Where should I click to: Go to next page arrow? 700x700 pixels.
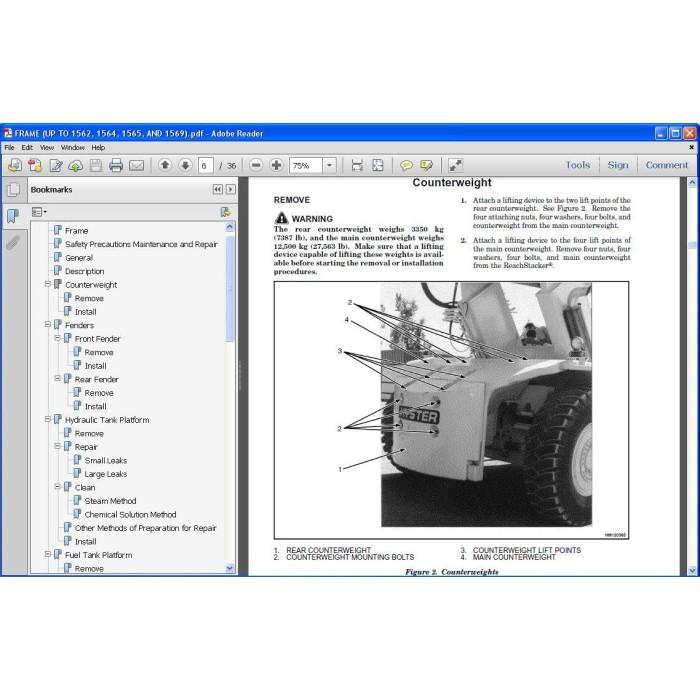185,165
